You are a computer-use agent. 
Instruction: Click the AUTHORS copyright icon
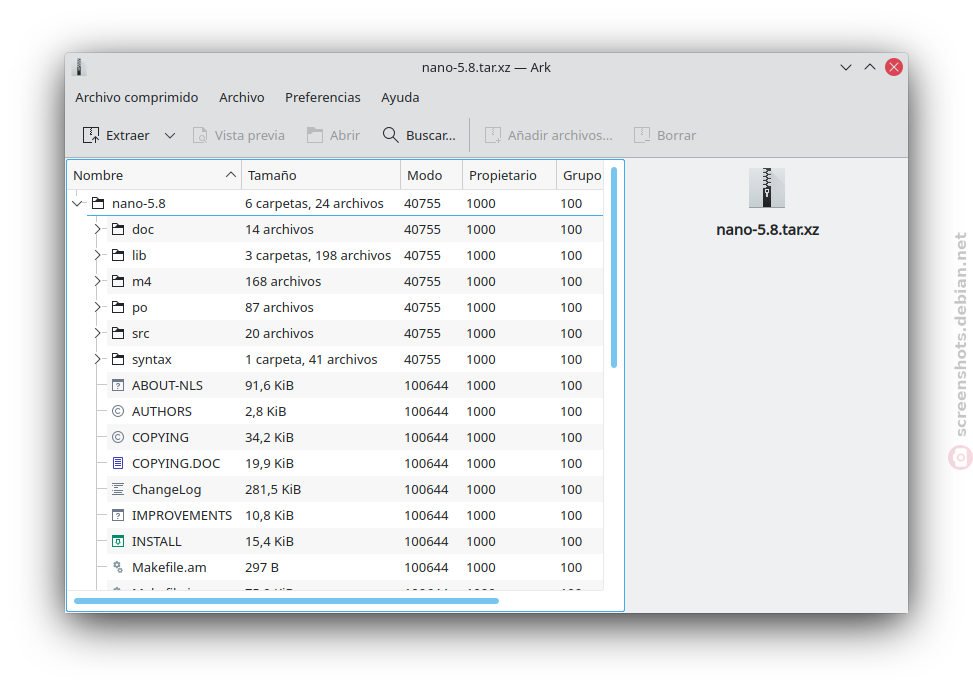click(x=118, y=411)
